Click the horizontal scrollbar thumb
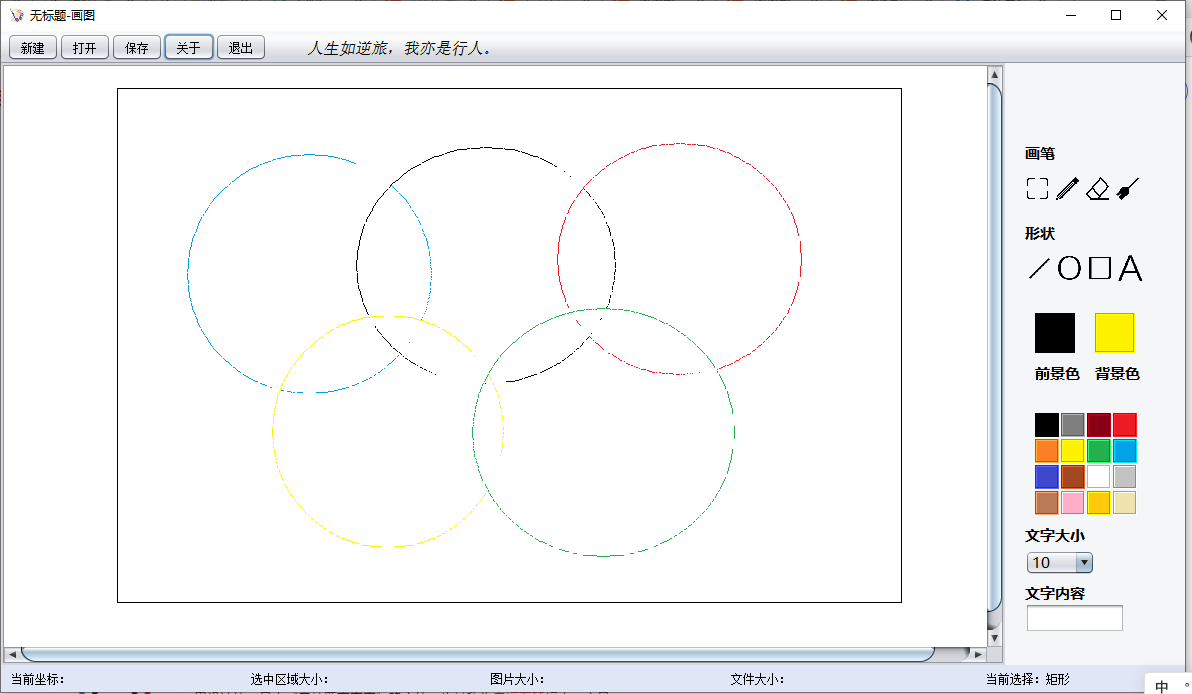 point(477,654)
